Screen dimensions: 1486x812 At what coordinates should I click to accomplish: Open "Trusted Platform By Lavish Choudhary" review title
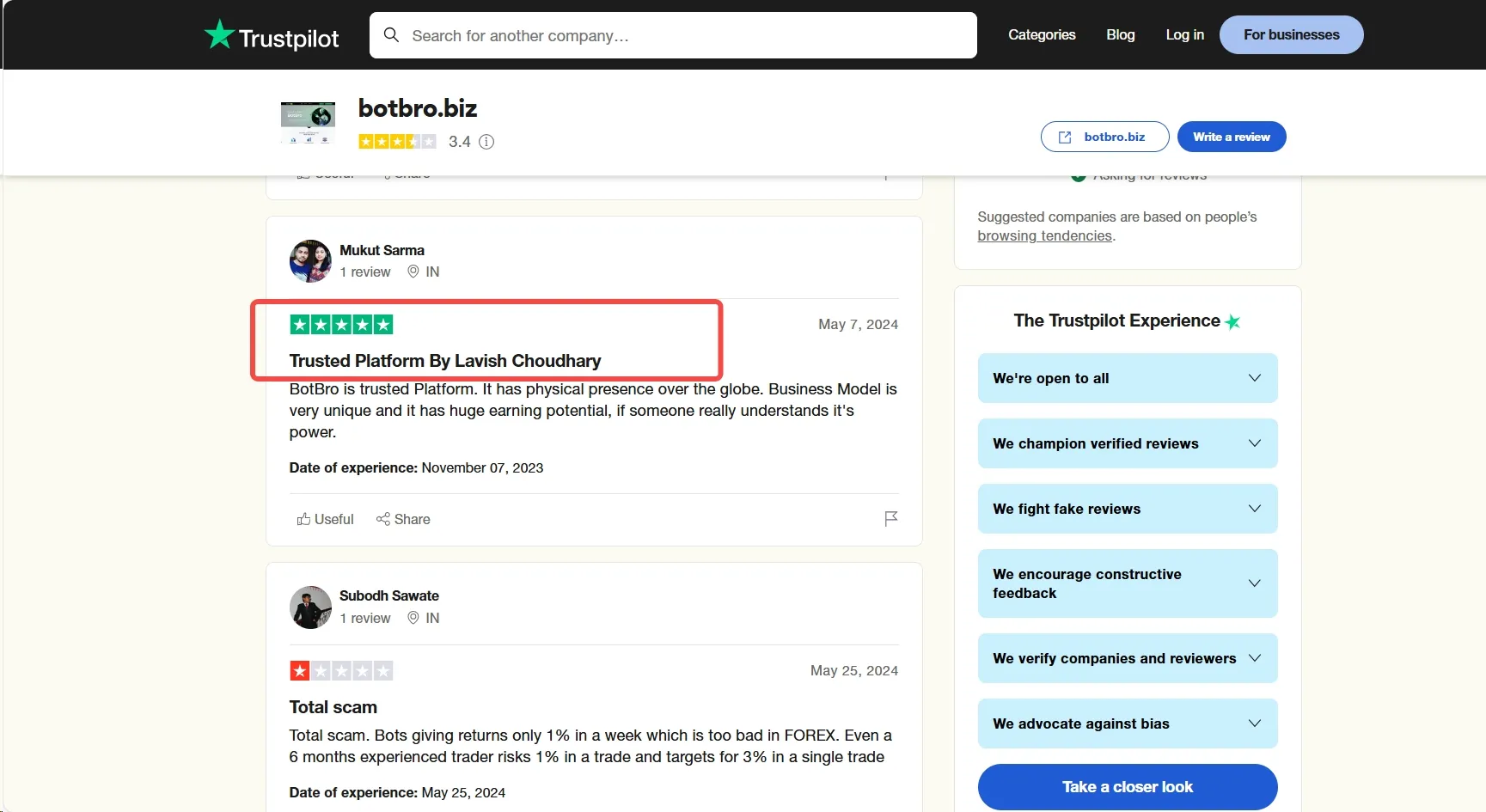pos(445,361)
